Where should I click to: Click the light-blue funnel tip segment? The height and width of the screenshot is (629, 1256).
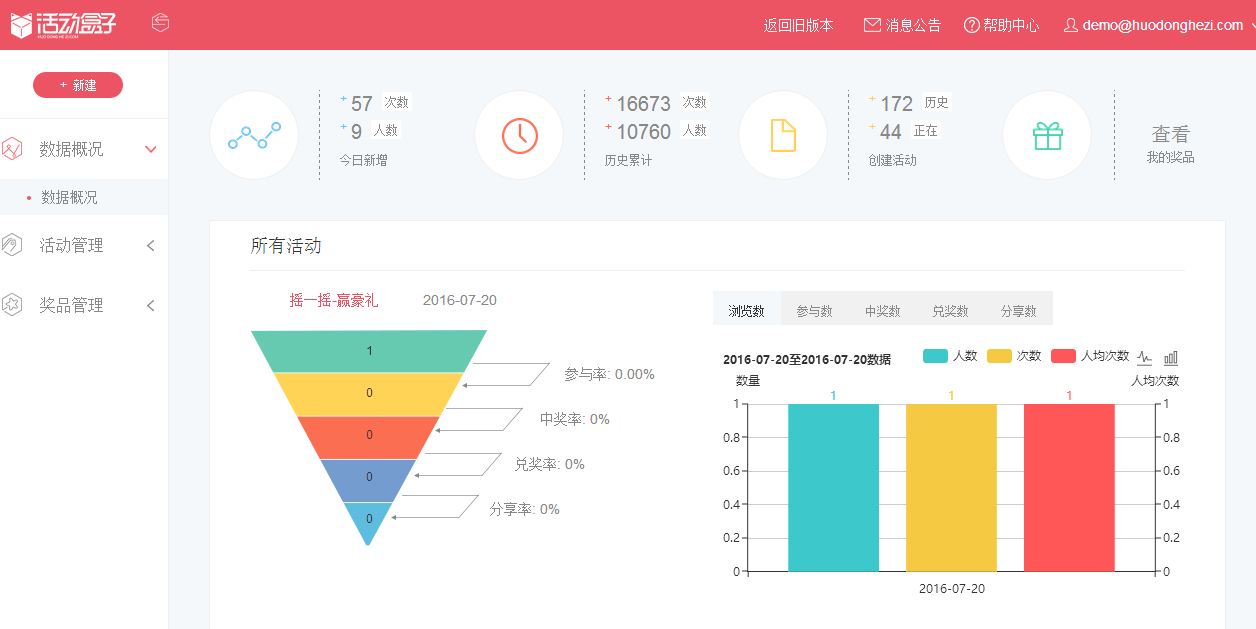pos(369,520)
